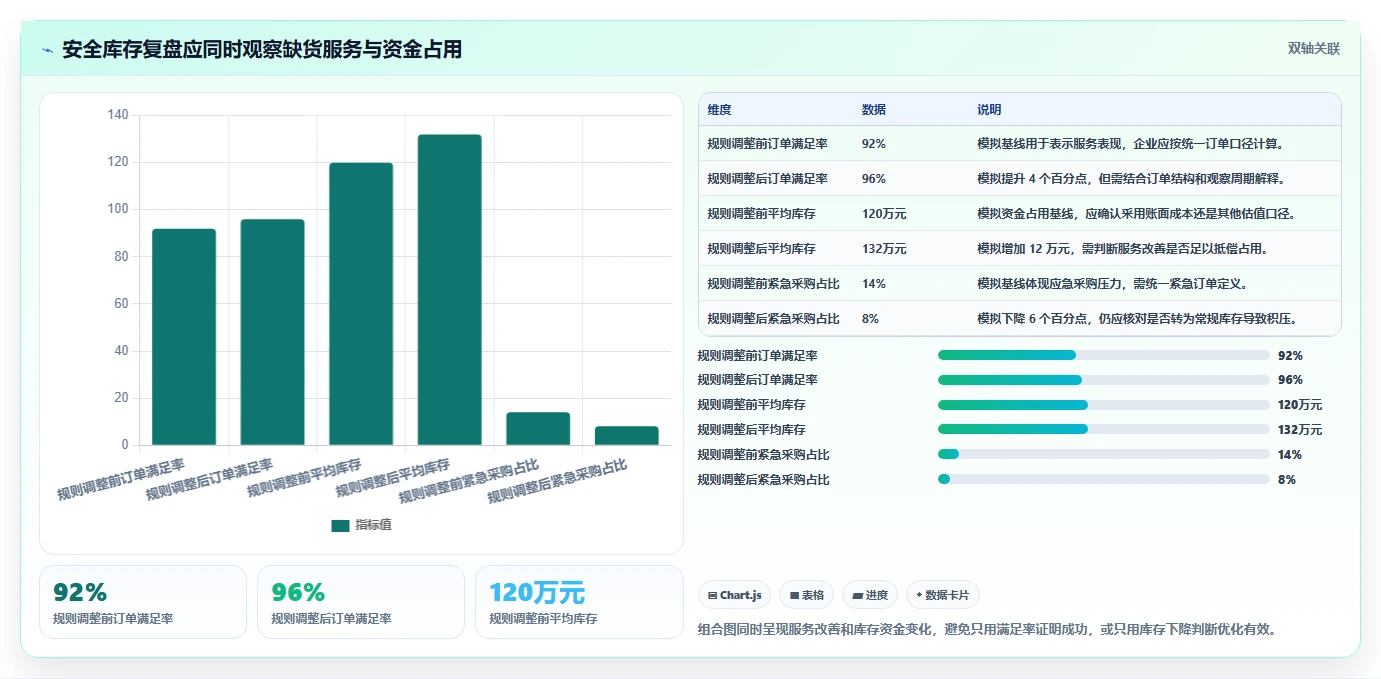Image resolution: width=1381 pixels, height=679 pixels.
Task: Click progress bar for 规则调整后订单满足率
Action: tap(1104, 380)
